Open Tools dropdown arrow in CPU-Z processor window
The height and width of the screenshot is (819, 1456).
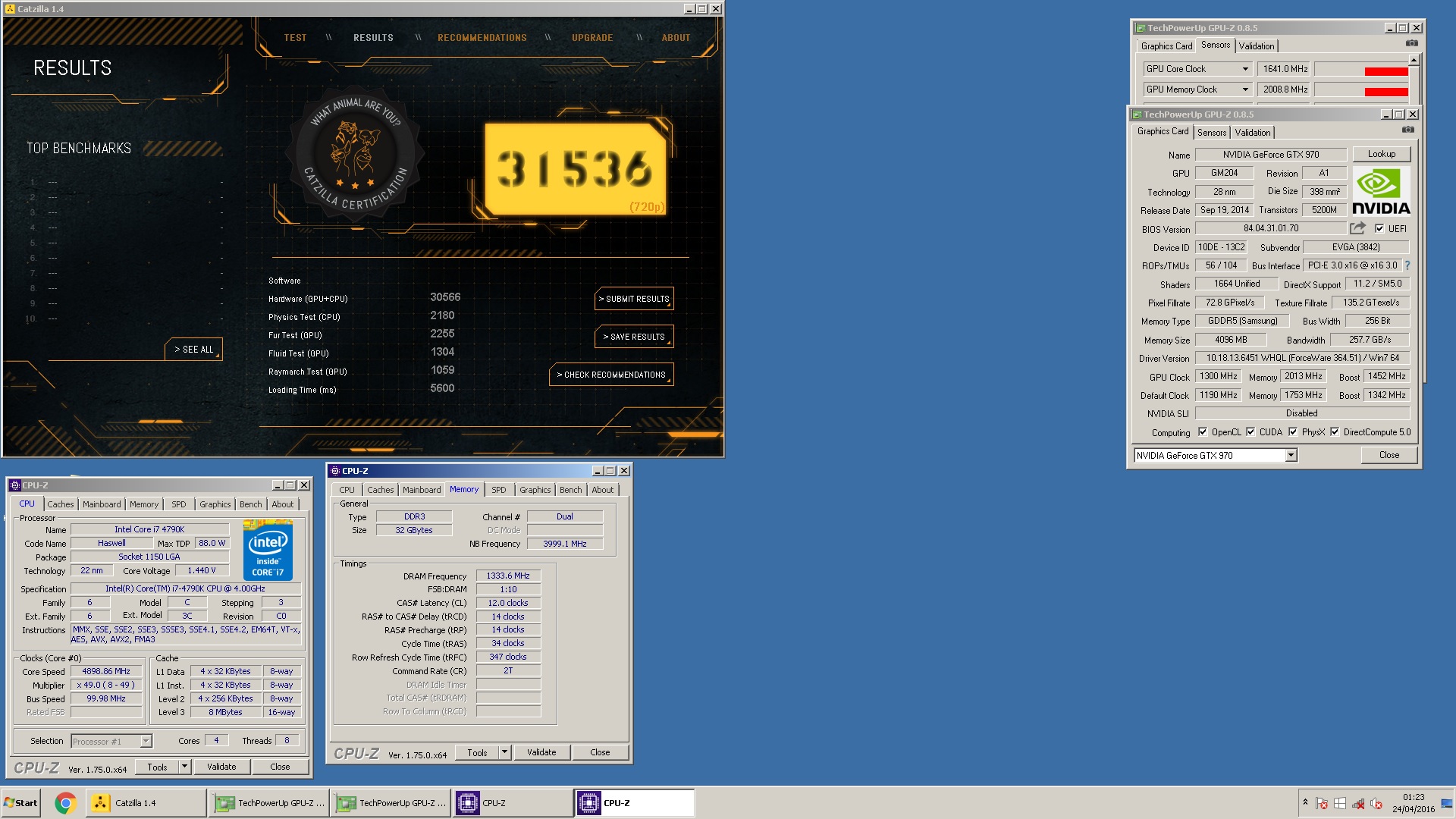click(184, 767)
